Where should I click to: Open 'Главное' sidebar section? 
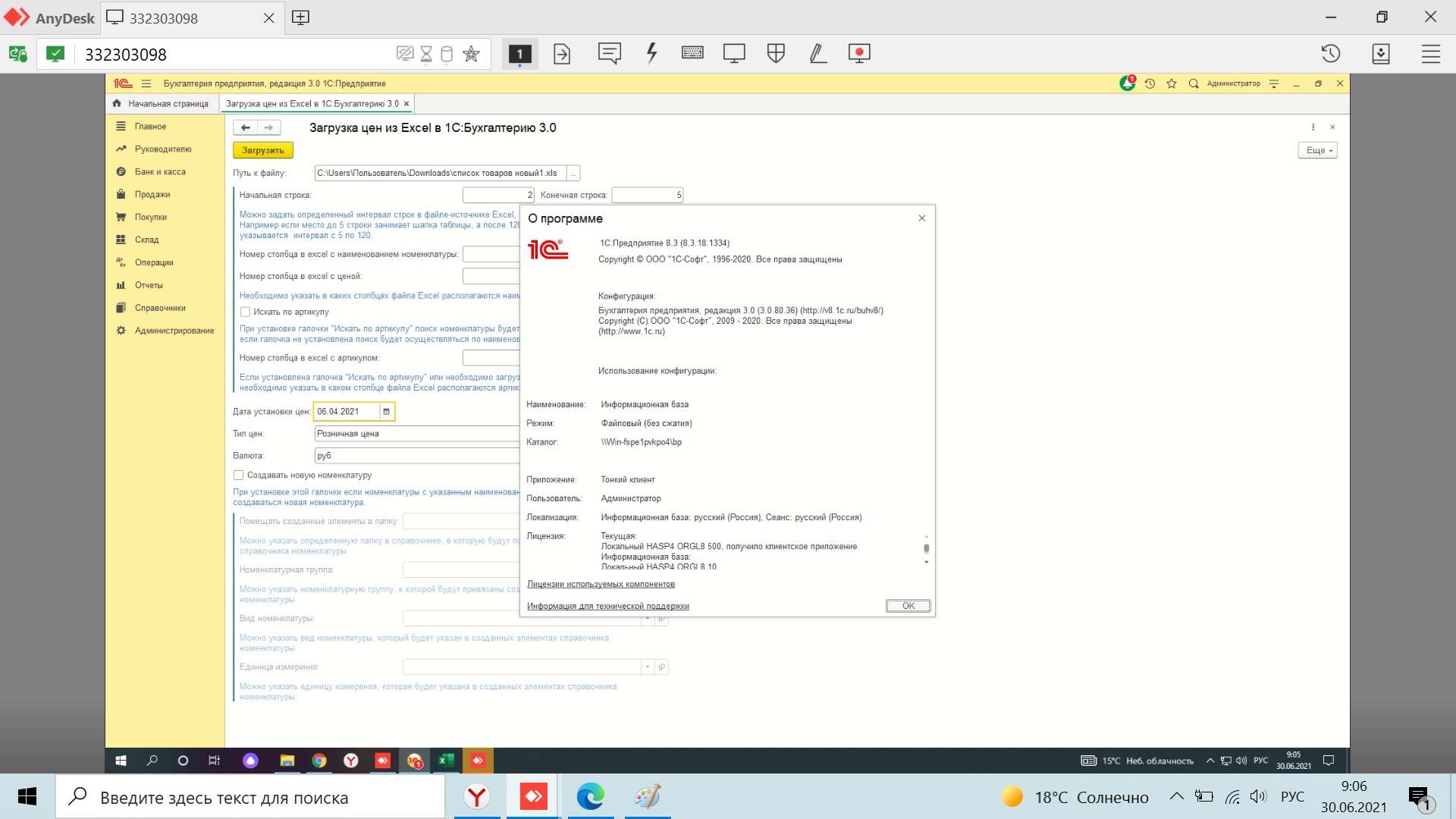point(150,127)
